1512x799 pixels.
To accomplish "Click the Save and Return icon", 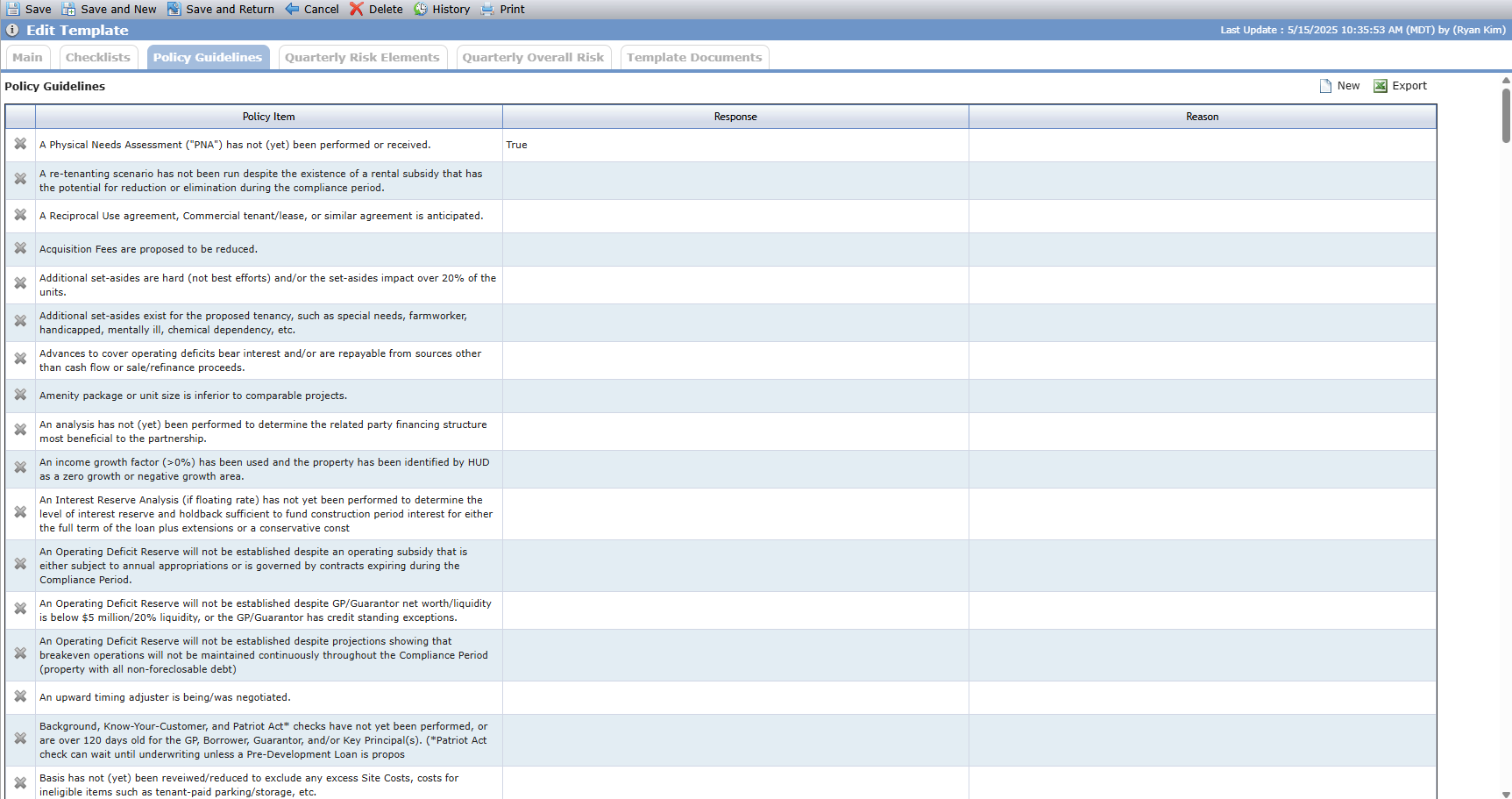I will 174,9.
